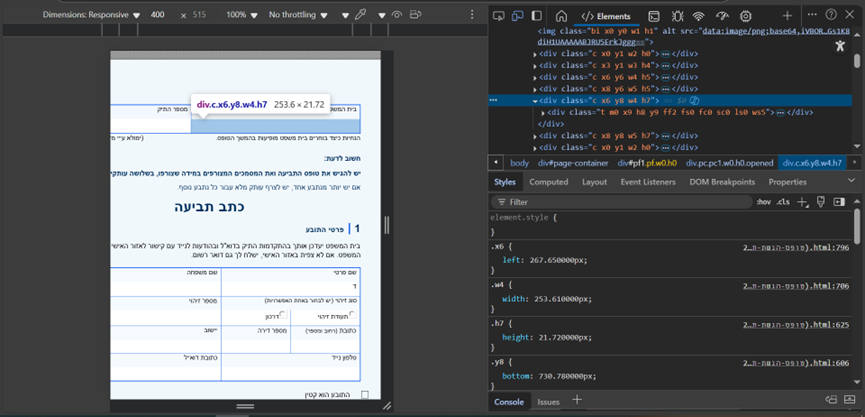Viewport: 865px width, 417px height.
Task: Open the eyedropper color picker in device toolbar
Action: [360, 15]
